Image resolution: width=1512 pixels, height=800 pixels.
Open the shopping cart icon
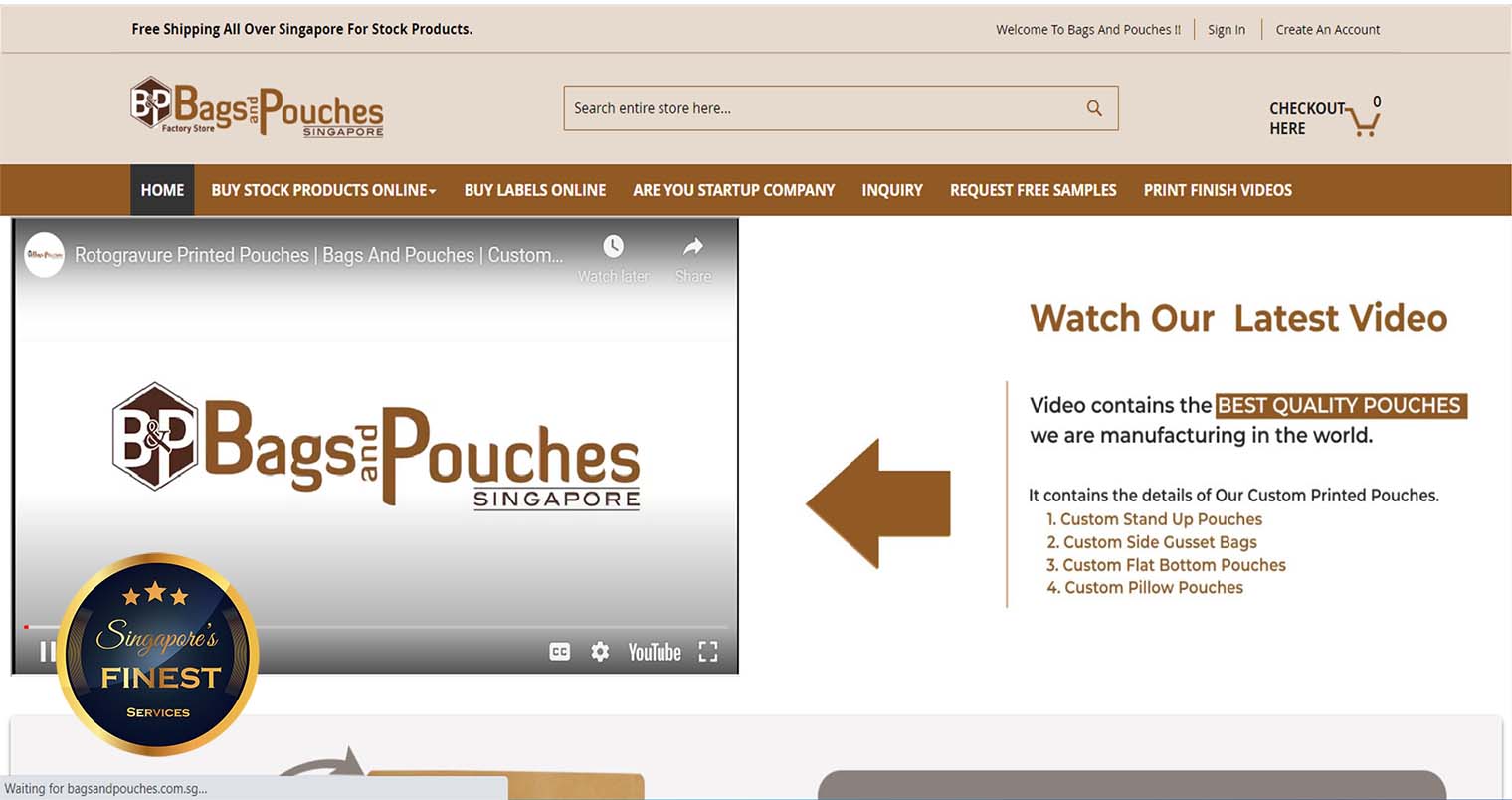click(x=1364, y=122)
